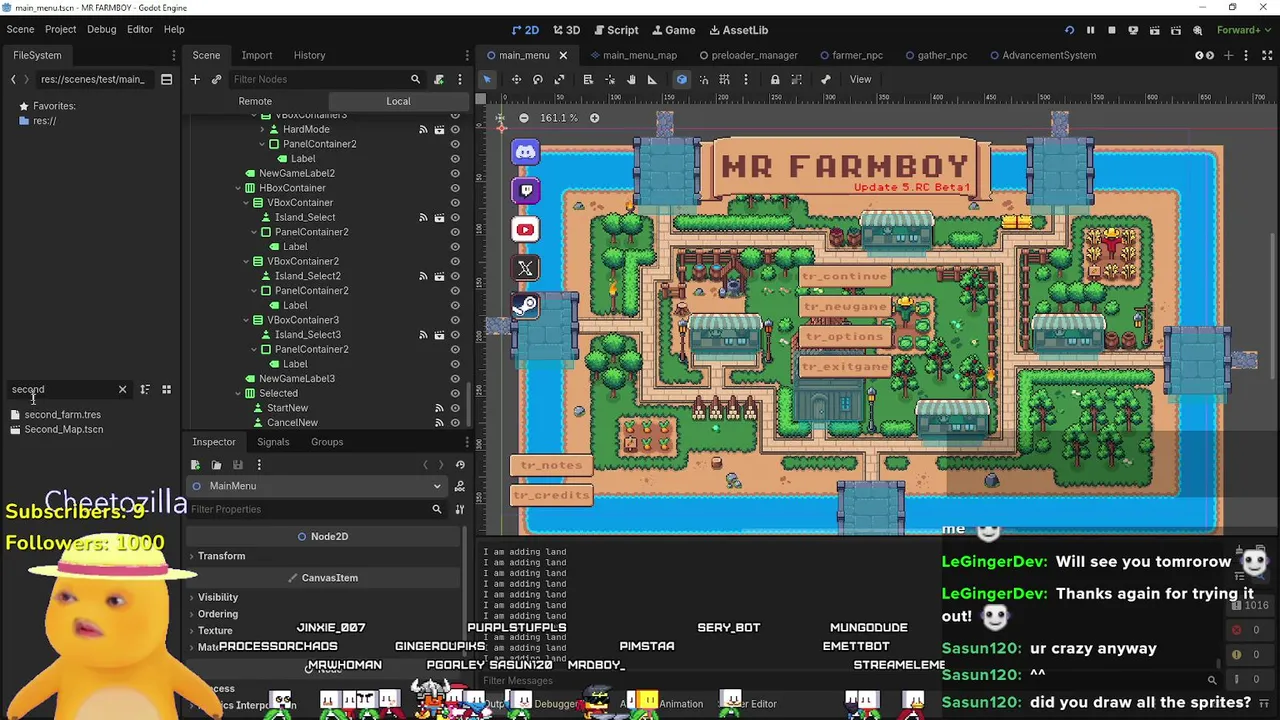Switch to the 2D workspace
Image resolution: width=1280 pixels, height=720 pixels.
525,30
